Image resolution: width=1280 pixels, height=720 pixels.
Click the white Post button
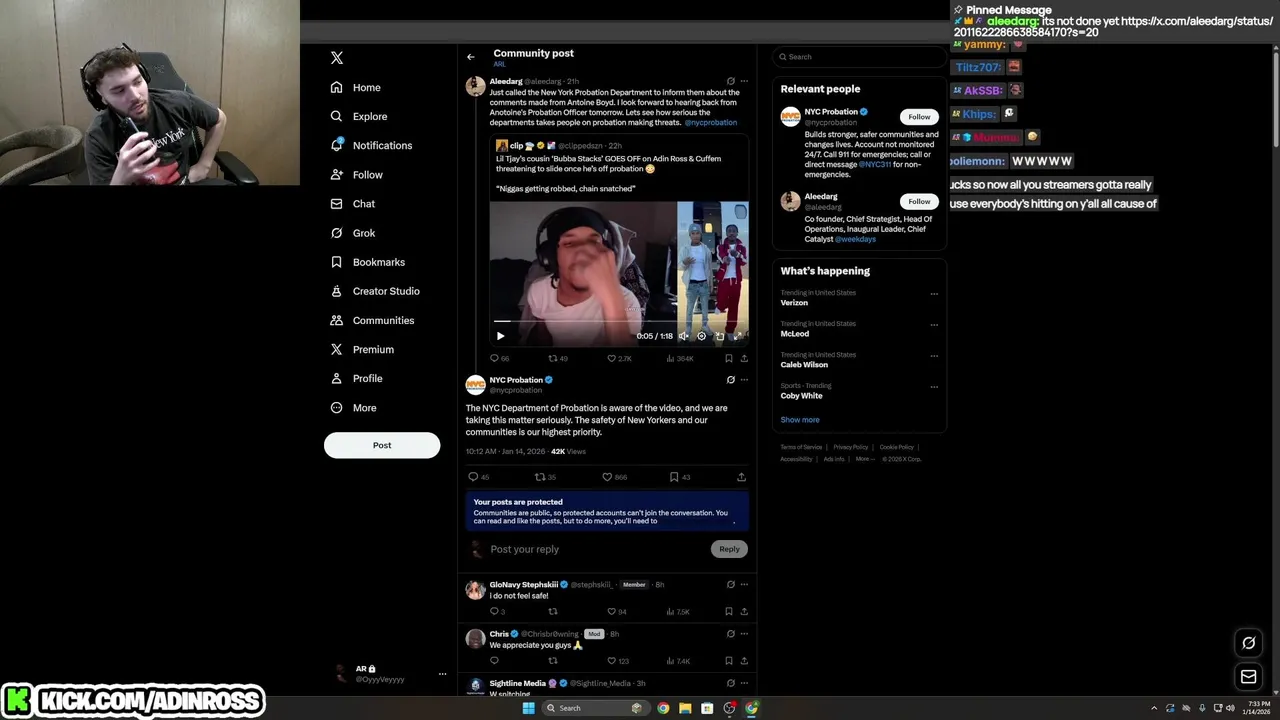click(x=382, y=445)
